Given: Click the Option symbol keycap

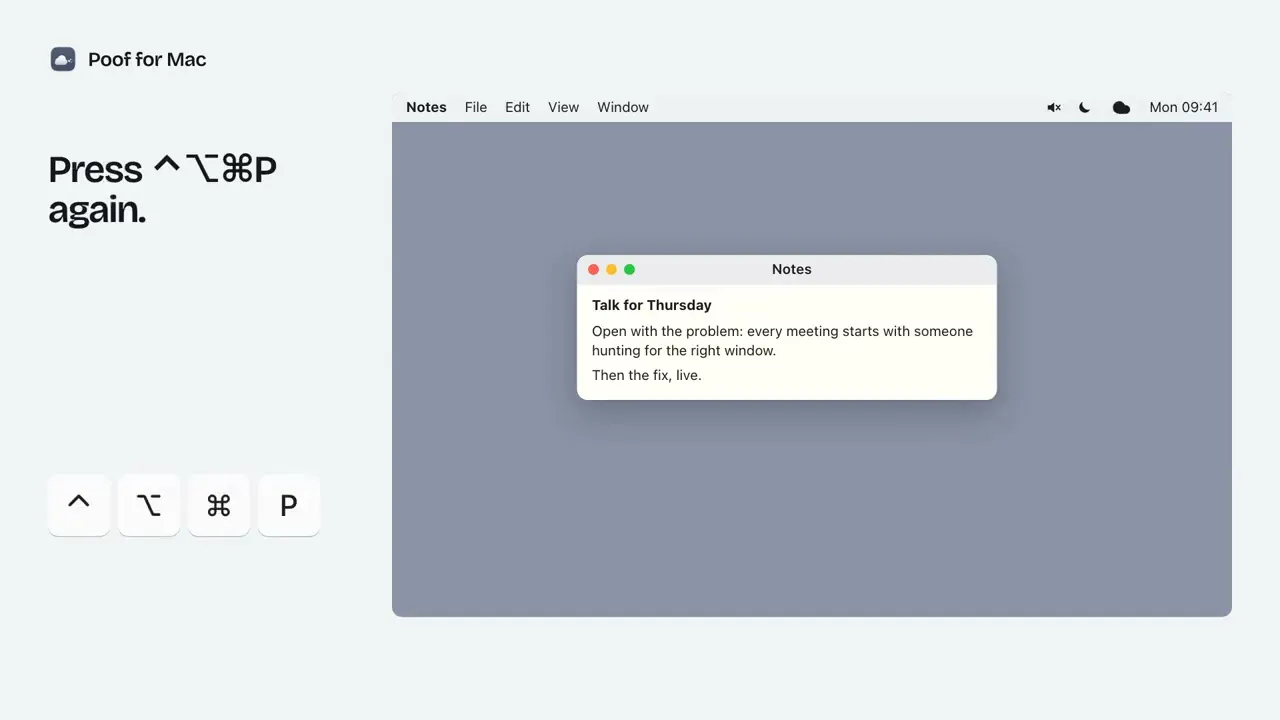Looking at the screenshot, I should tap(149, 505).
